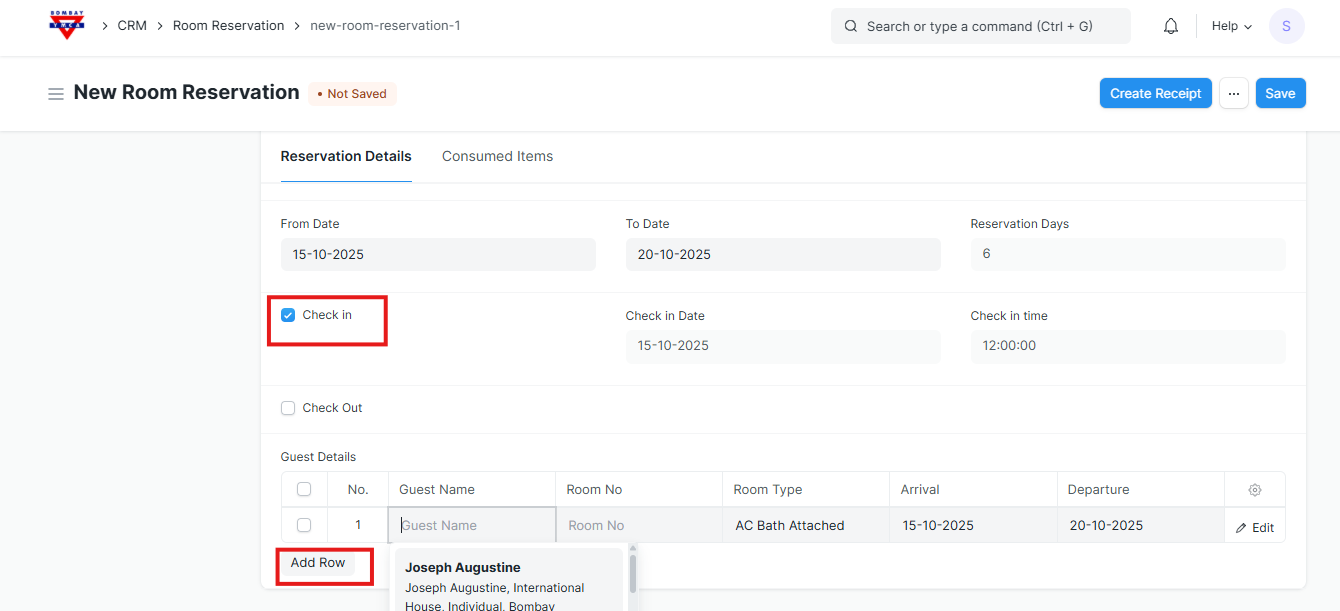Go to the Room Reservation breadcrumb

tap(228, 26)
